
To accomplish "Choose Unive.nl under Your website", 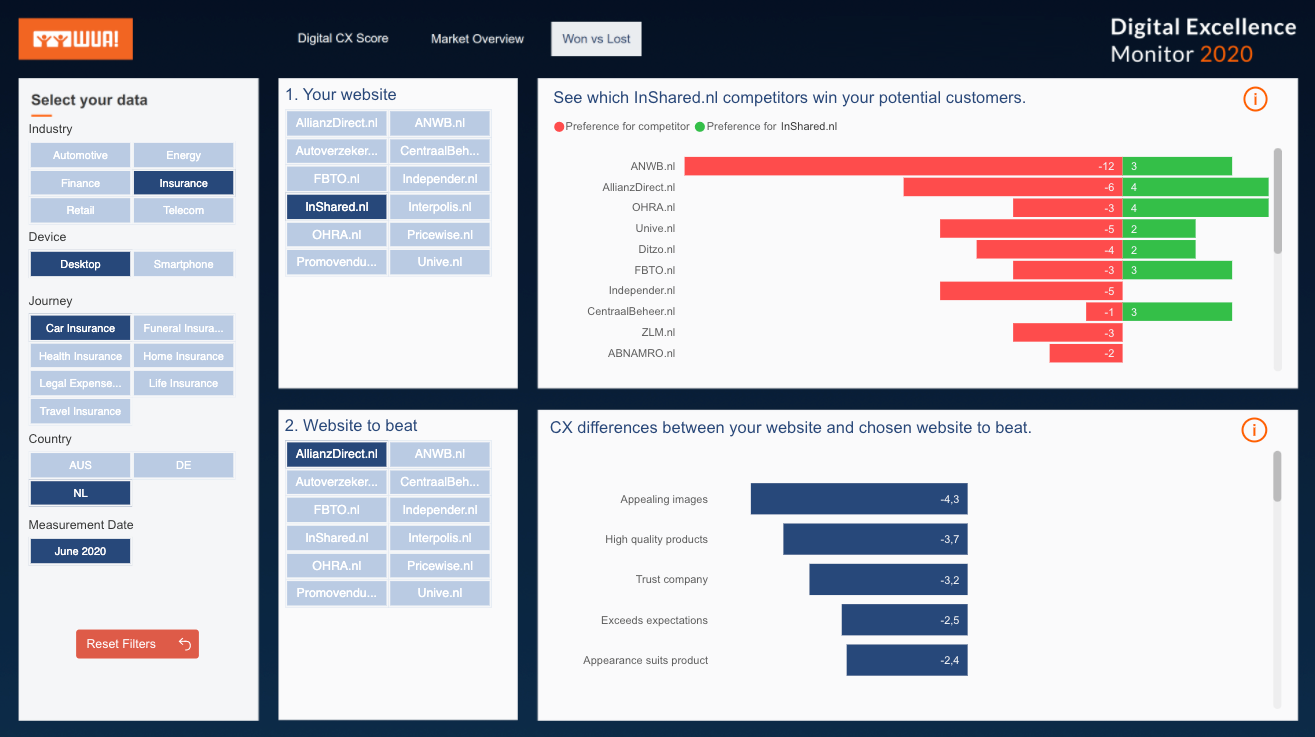I will (x=440, y=262).
